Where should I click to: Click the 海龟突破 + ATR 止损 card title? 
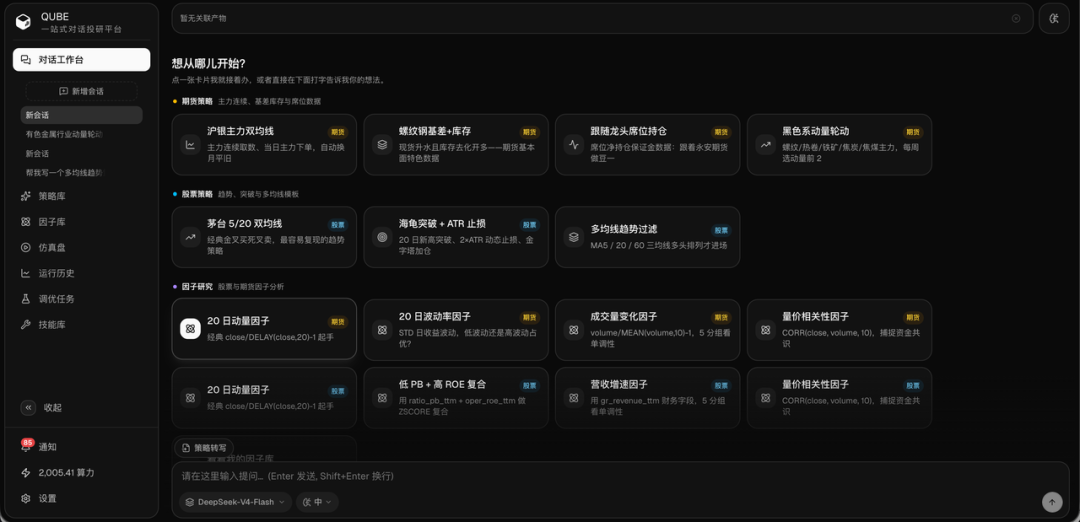pyautogui.click(x=442, y=223)
